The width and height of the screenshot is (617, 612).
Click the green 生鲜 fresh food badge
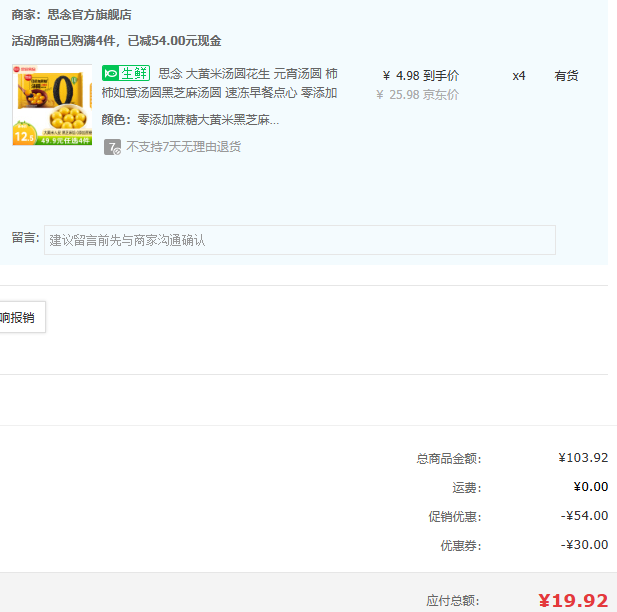tap(126, 73)
